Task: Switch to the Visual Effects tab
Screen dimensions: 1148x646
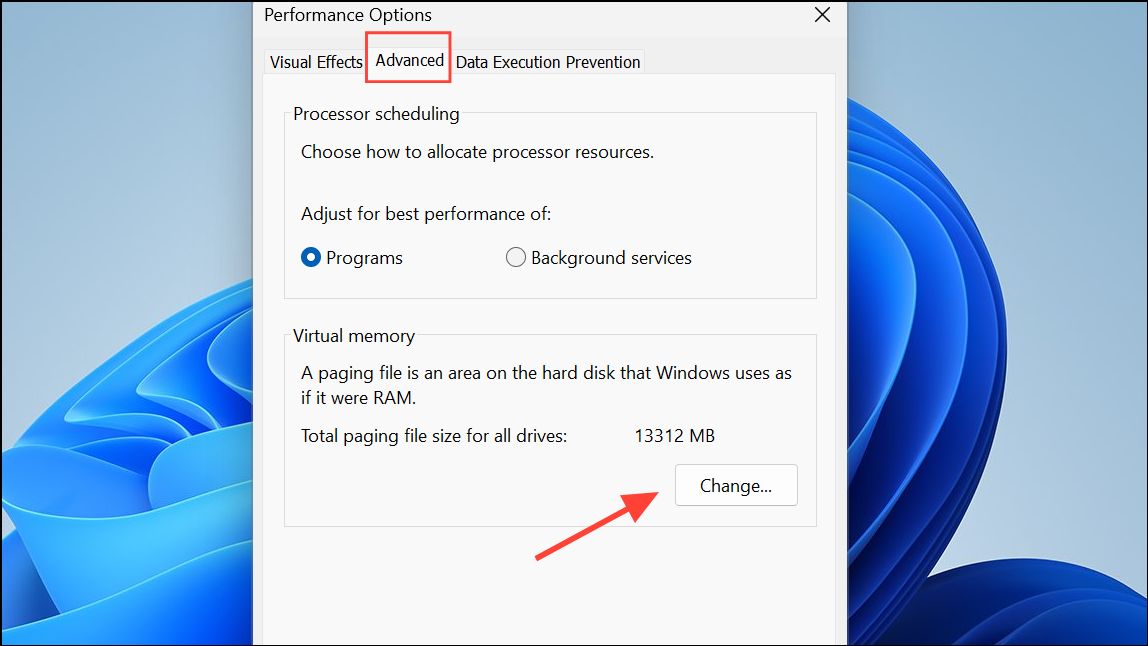Action: [314, 62]
